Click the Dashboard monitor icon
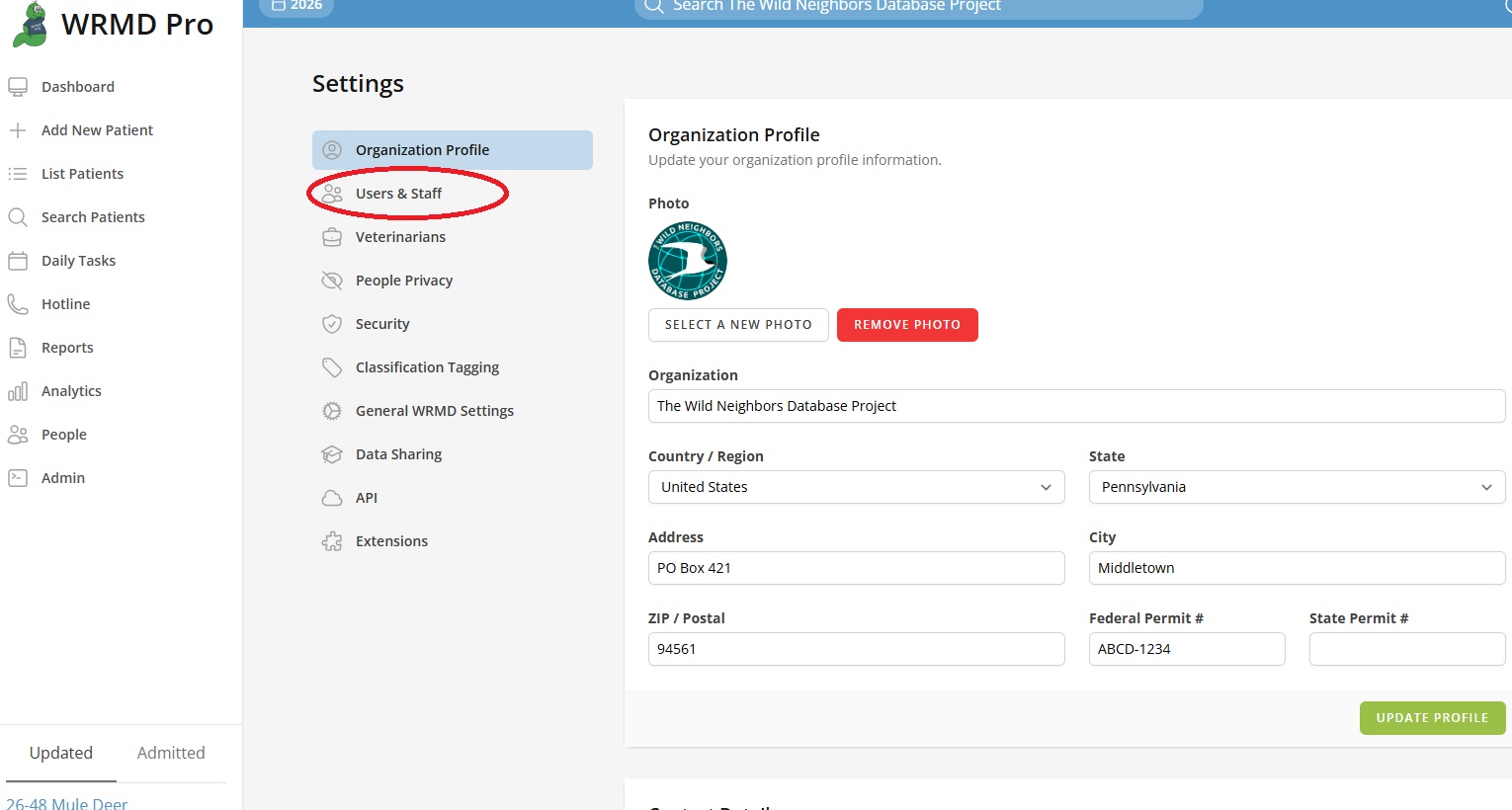Image resolution: width=1512 pixels, height=810 pixels. click(18, 87)
